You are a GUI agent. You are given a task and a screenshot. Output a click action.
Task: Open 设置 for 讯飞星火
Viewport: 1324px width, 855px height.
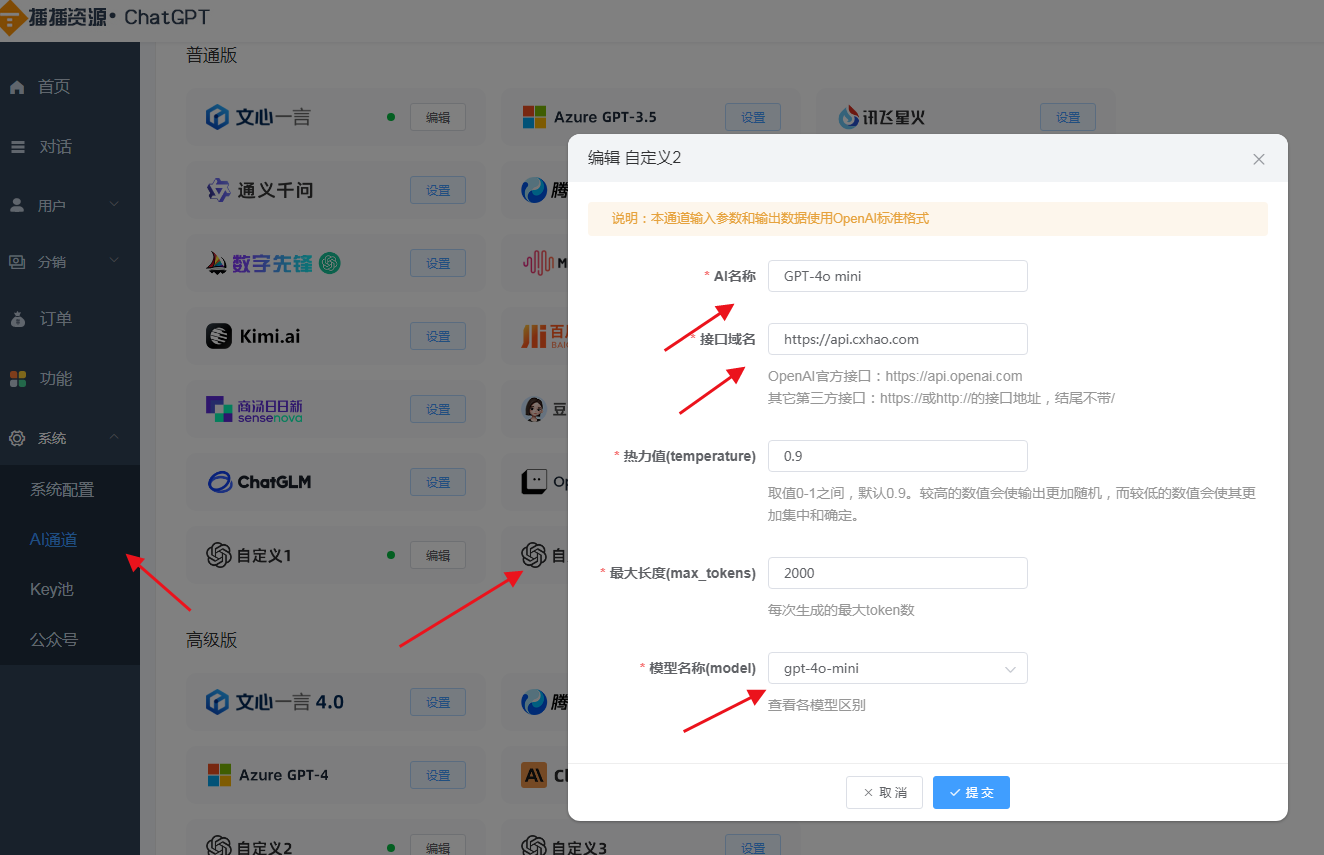[1068, 117]
